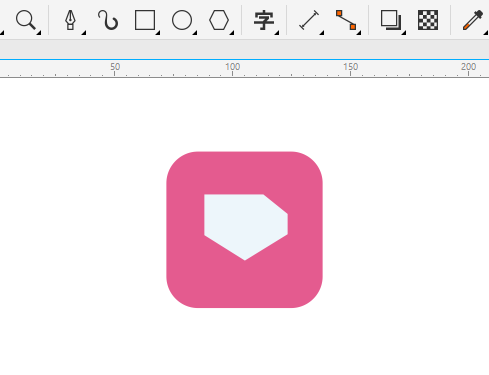The image size is (489, 375).
Task: Open the Text tool flyout arrow
Action: coord(277,33)
